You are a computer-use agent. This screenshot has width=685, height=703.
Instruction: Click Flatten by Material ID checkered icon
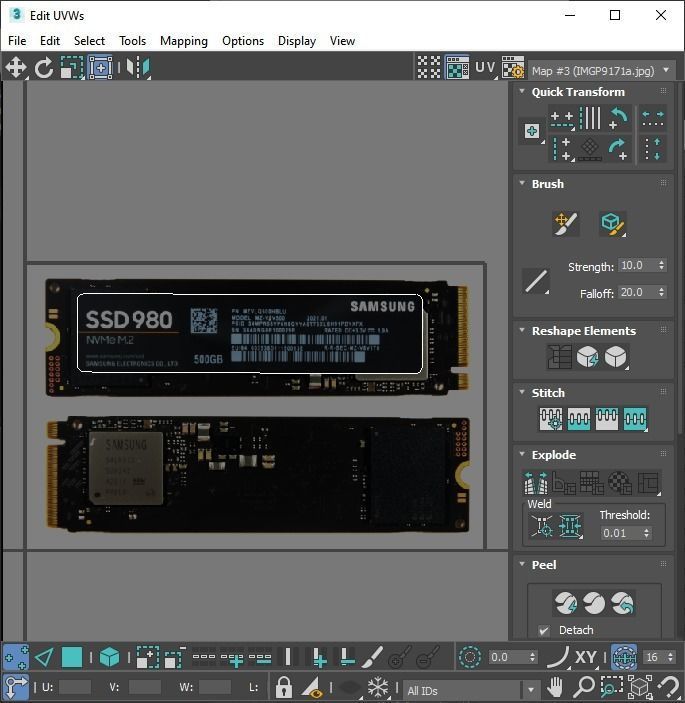click(x=619, y=482)
